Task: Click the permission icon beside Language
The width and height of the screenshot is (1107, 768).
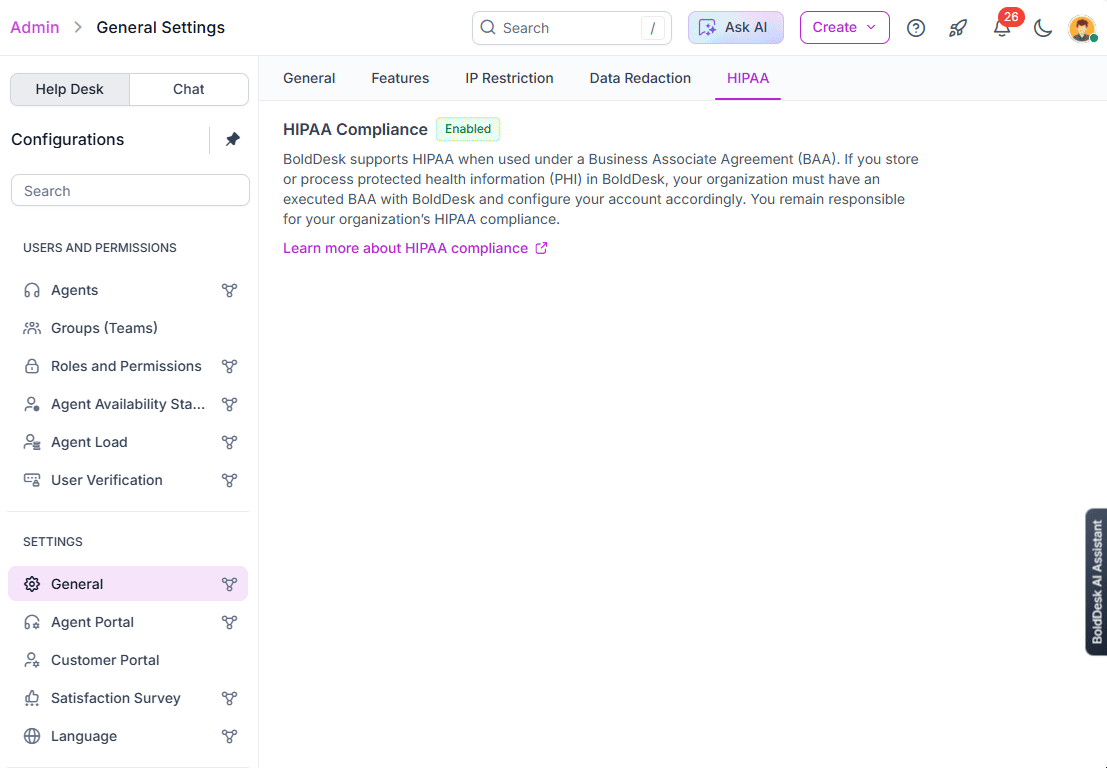Action: (229, 736)
